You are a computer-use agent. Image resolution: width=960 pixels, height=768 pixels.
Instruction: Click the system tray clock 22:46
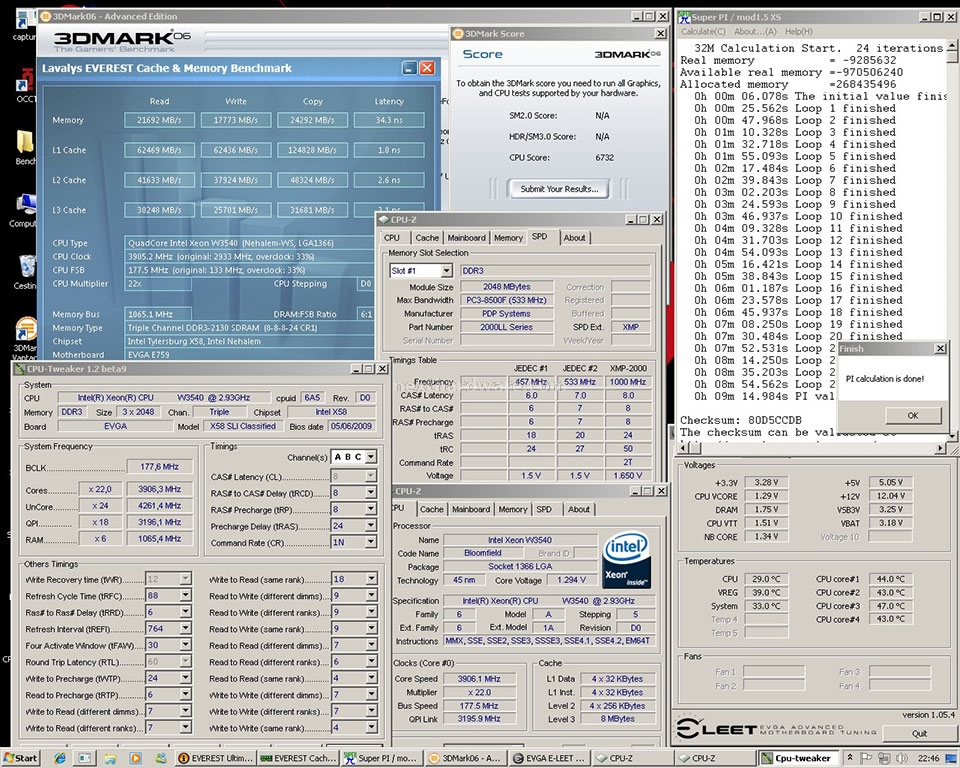(x=929, y=758)
